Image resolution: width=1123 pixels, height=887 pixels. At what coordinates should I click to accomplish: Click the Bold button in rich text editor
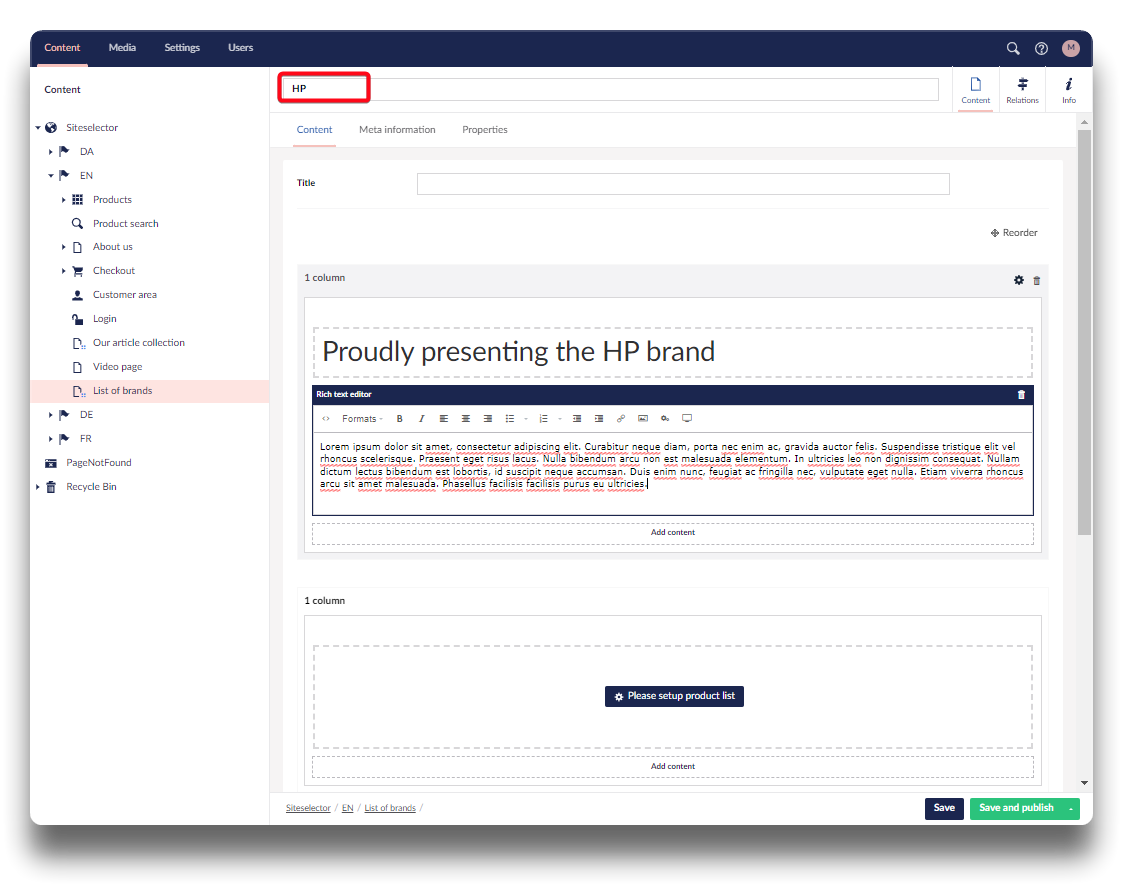(x=400, y=419)
